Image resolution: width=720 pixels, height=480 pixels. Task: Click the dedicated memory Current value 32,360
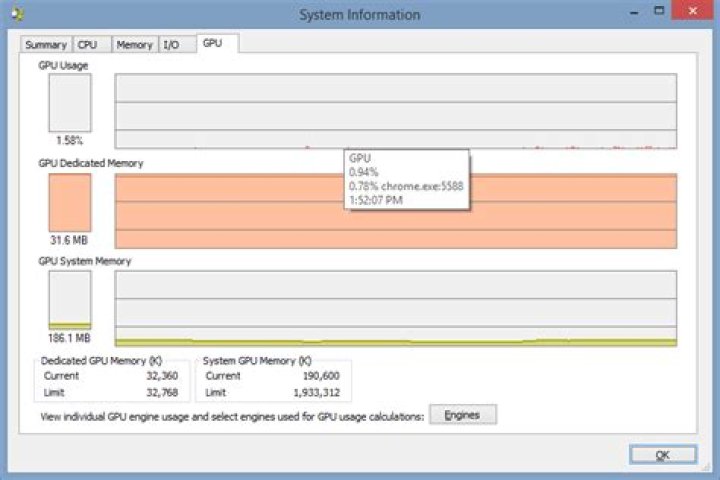click(x=162, y=376)
